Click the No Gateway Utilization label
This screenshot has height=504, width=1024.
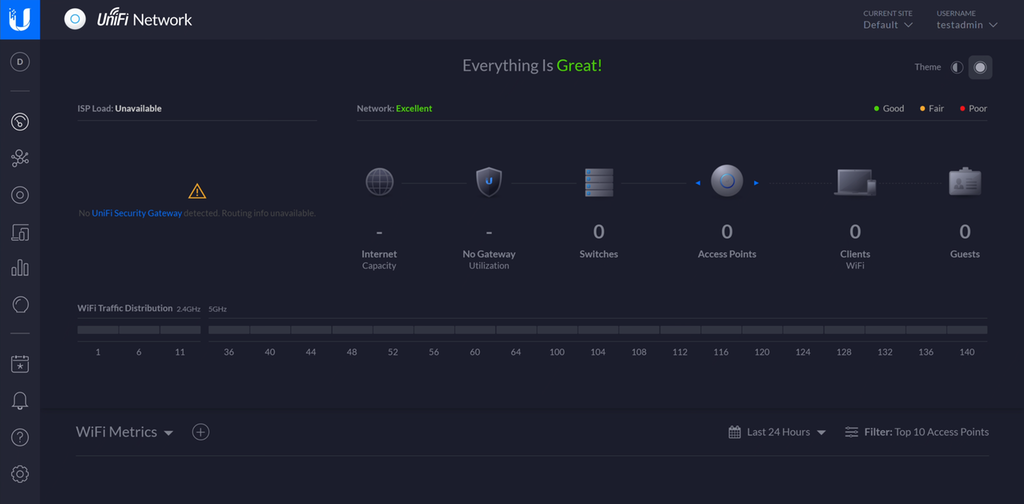click(488, 259)
